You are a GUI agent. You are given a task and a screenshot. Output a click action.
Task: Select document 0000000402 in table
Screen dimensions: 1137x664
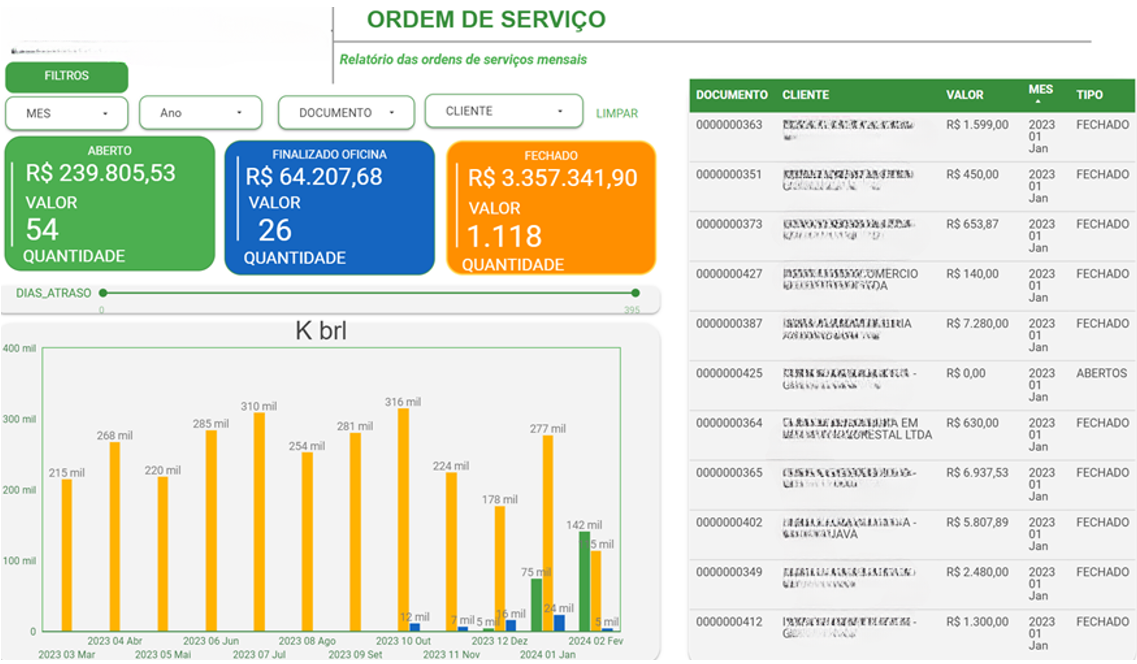pyautogui.click(x=729, y=523)
